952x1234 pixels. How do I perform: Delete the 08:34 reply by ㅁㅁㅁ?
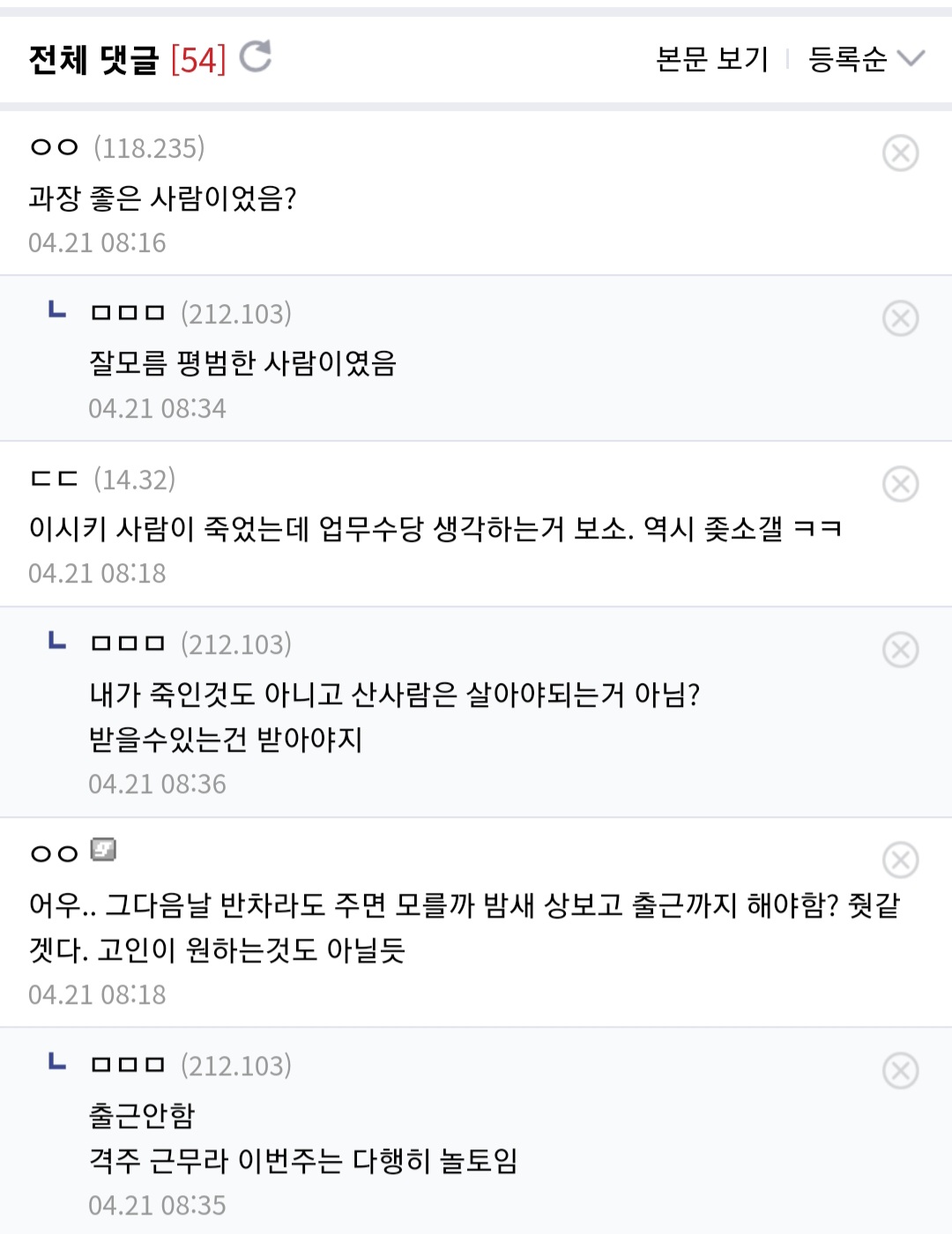[x=900, y=318]
